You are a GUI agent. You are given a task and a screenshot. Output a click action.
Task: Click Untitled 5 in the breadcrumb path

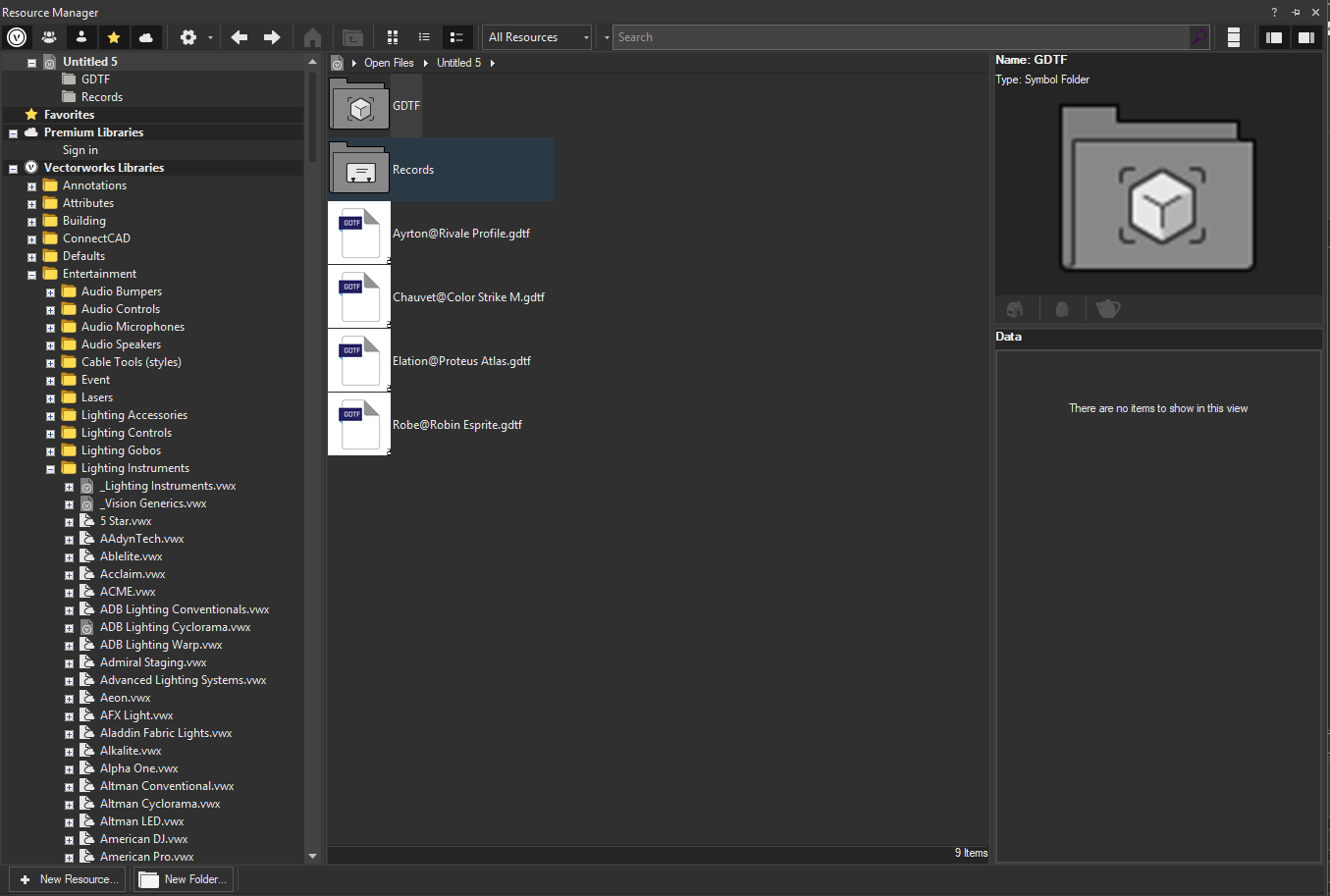pos(458,63)
